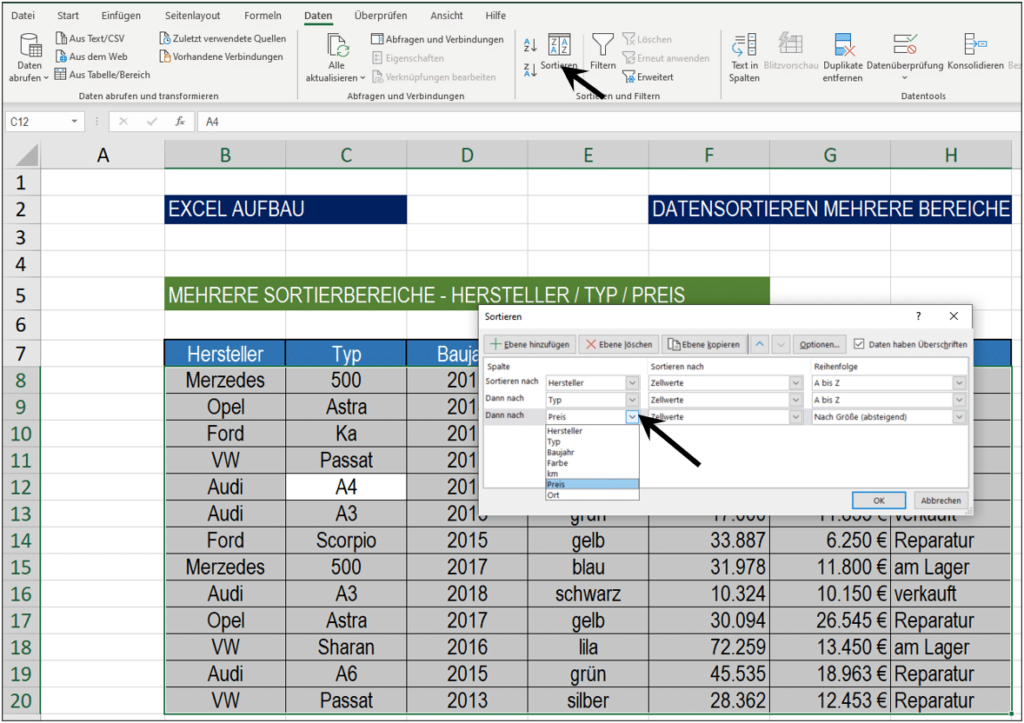The height and width of the screenshot is (723, 1024).
Task: Select cell containing Sharan
Action: 346,647
